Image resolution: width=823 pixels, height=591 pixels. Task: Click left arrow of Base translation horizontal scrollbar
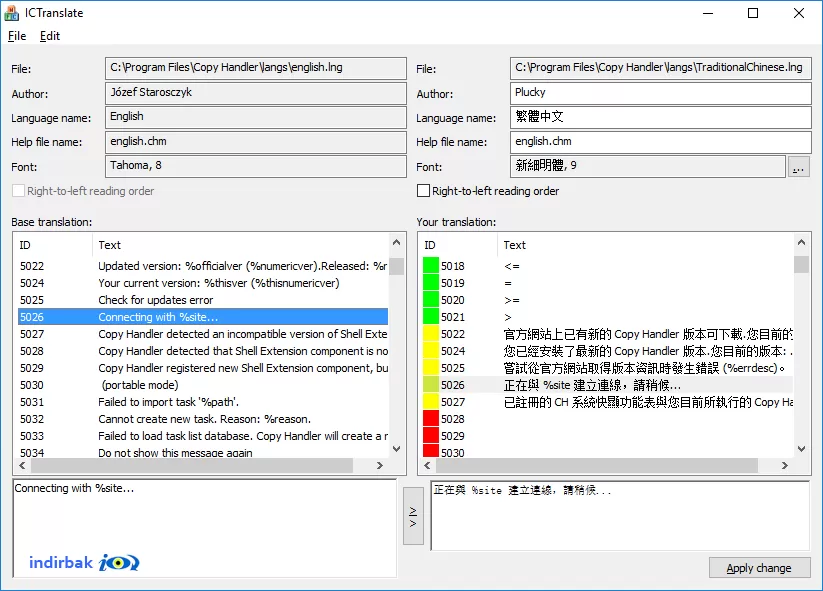point(22,466)
